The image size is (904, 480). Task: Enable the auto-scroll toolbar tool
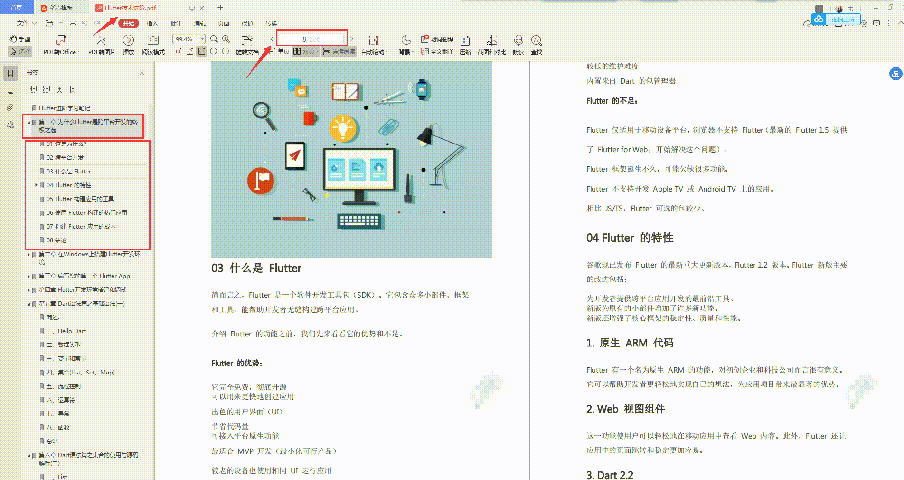373,44
